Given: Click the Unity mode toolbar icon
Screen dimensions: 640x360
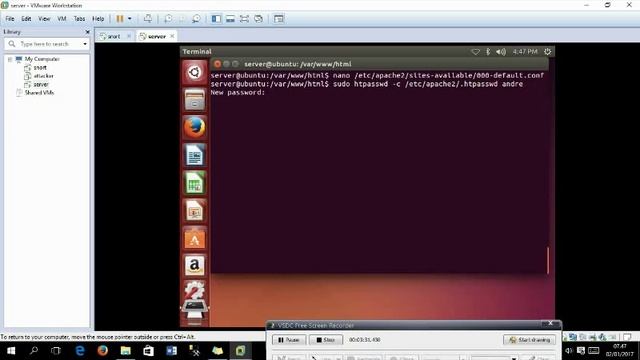Looking at the screenshot, I should [x=258, y=19].
